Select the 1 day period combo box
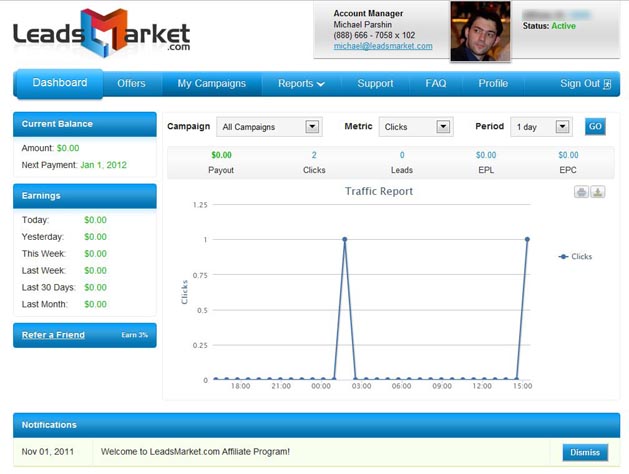The image size is (629, 474). point(541,127)
